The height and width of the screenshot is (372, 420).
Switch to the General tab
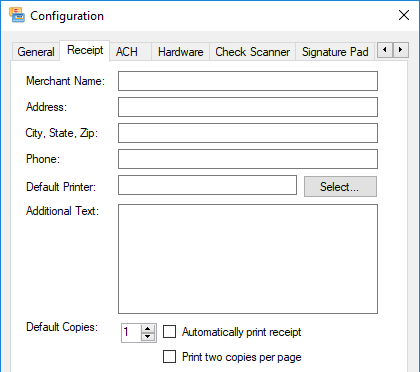point(36,52)
